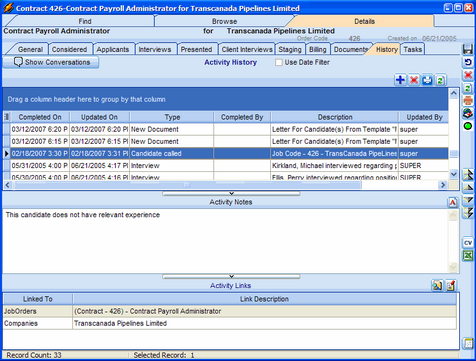Viewport: 476px width, 361px height.
Task: Click the green circle status indicator
Action: click(x=468, y=126)
